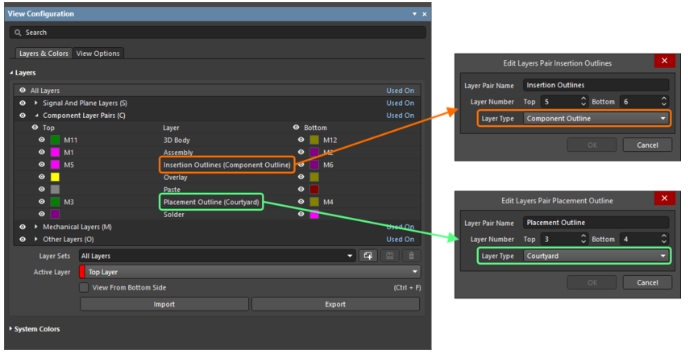Edit Layer Pair Name field Placement Outline

click(x=596, y=222)
